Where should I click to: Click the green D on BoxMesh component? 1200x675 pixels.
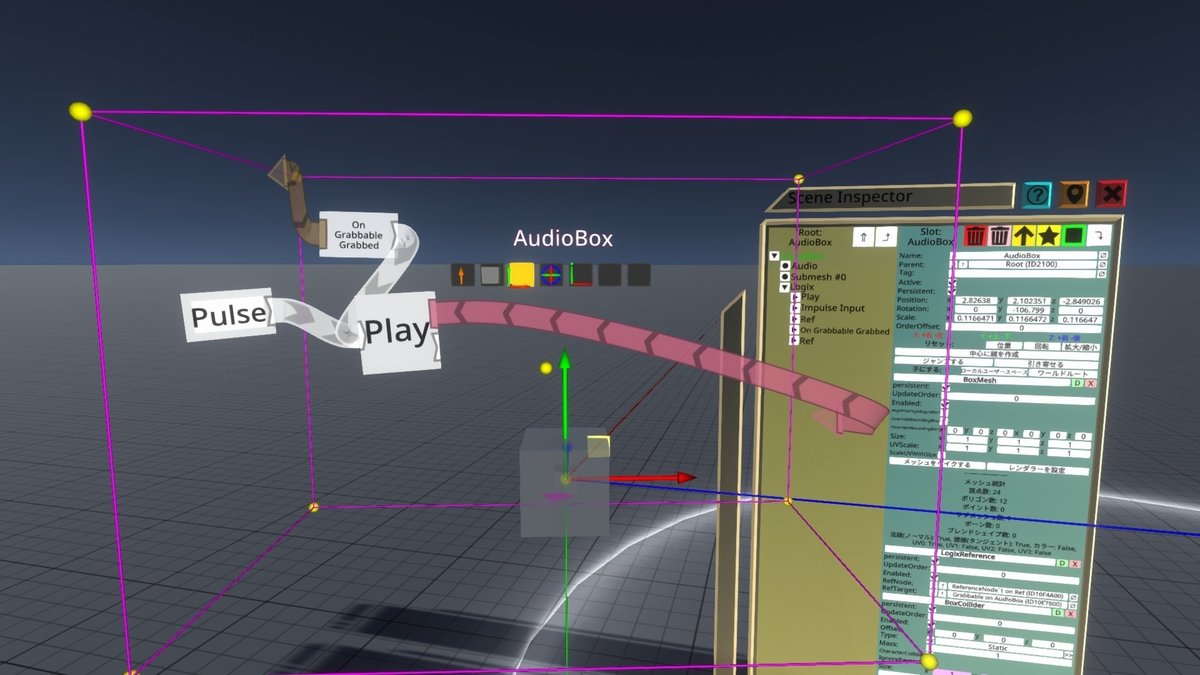[1077, 383]
